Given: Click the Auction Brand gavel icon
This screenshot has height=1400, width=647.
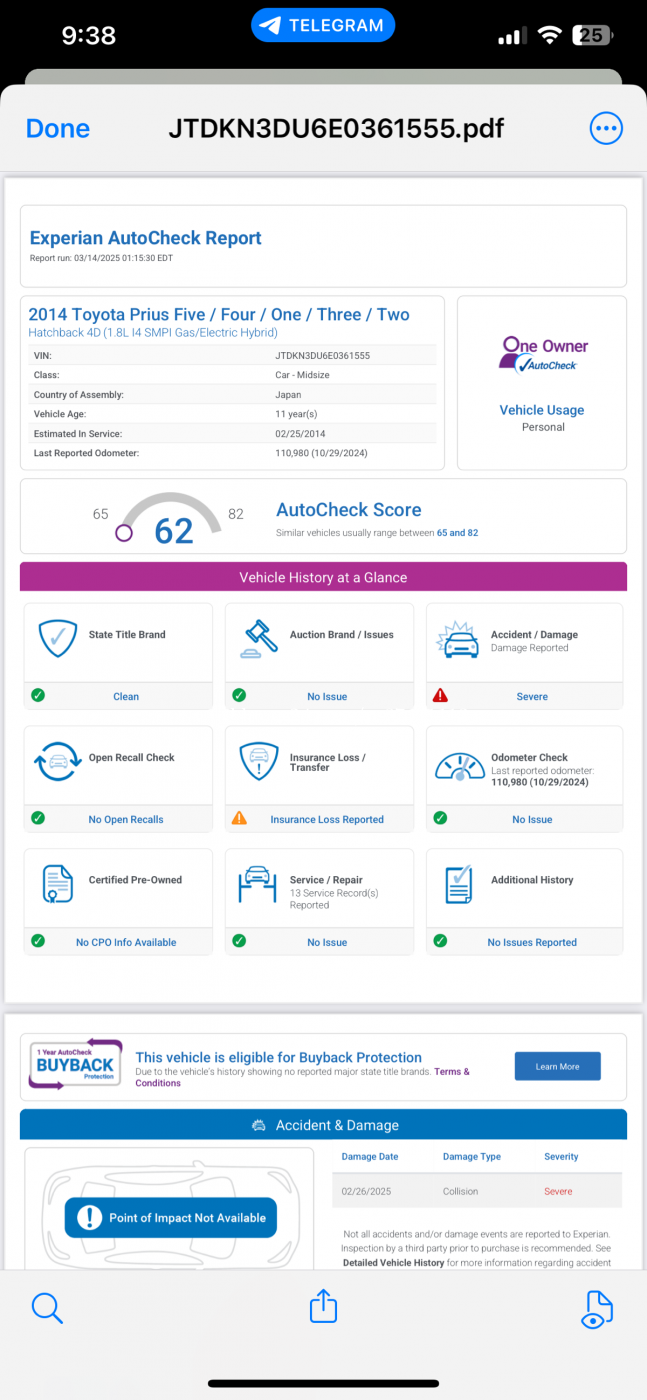Looking at the screenshot, I should click(x=259, y=638).
